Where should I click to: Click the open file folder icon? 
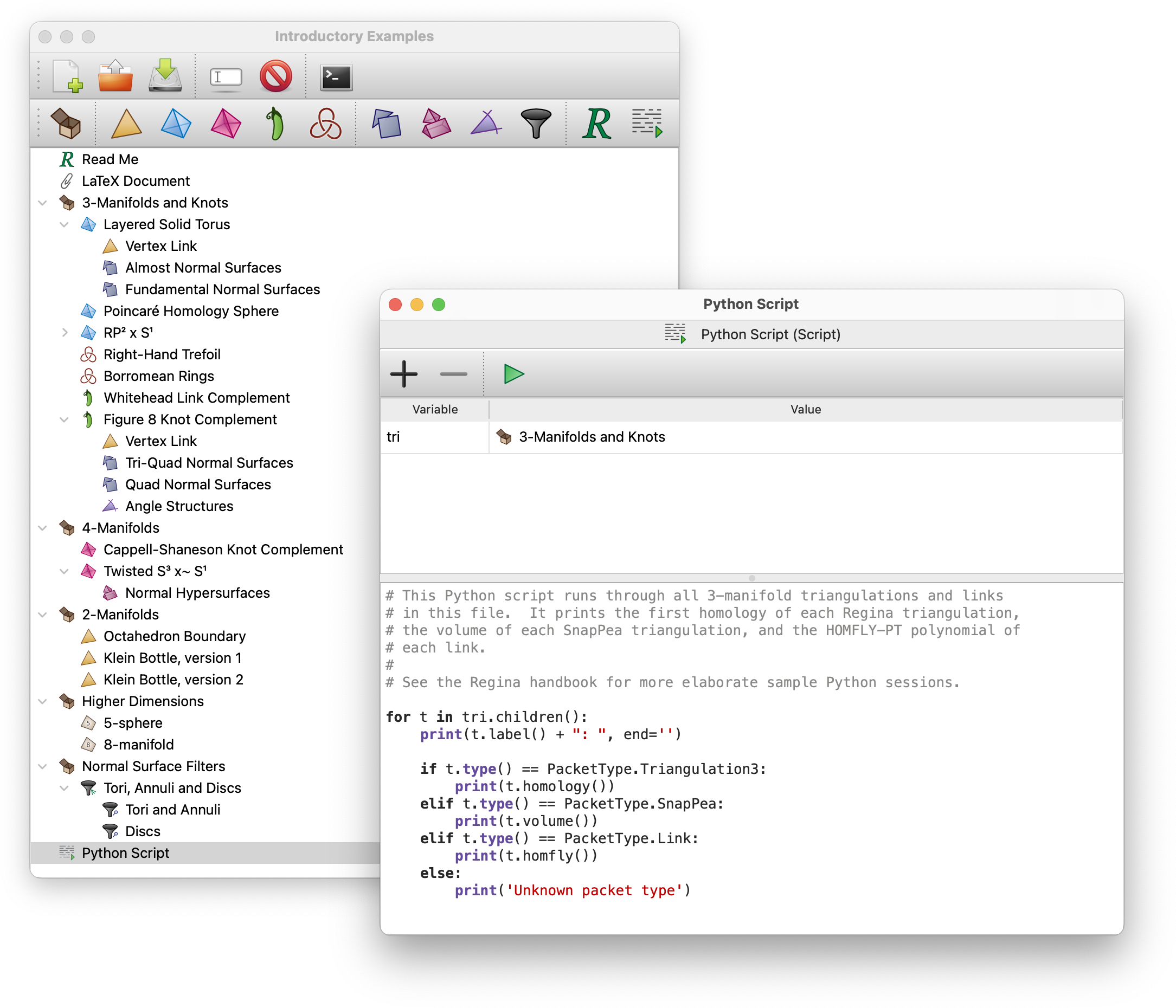(x=115, y=76)
